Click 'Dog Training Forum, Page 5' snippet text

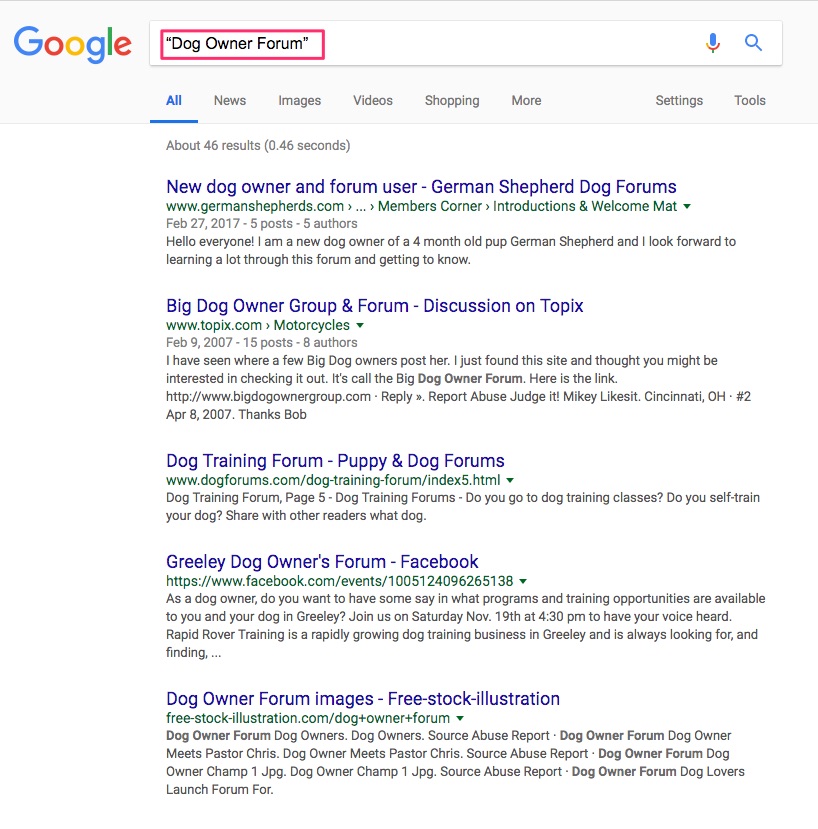tap(463, 506)
